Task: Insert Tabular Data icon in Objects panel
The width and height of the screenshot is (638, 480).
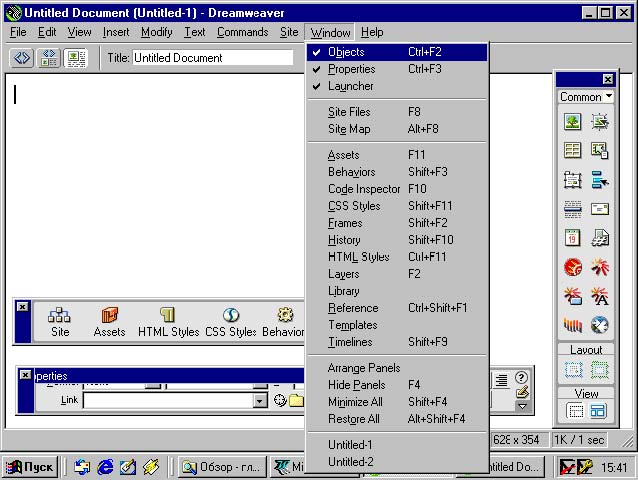Action: [x=600, y=151]
